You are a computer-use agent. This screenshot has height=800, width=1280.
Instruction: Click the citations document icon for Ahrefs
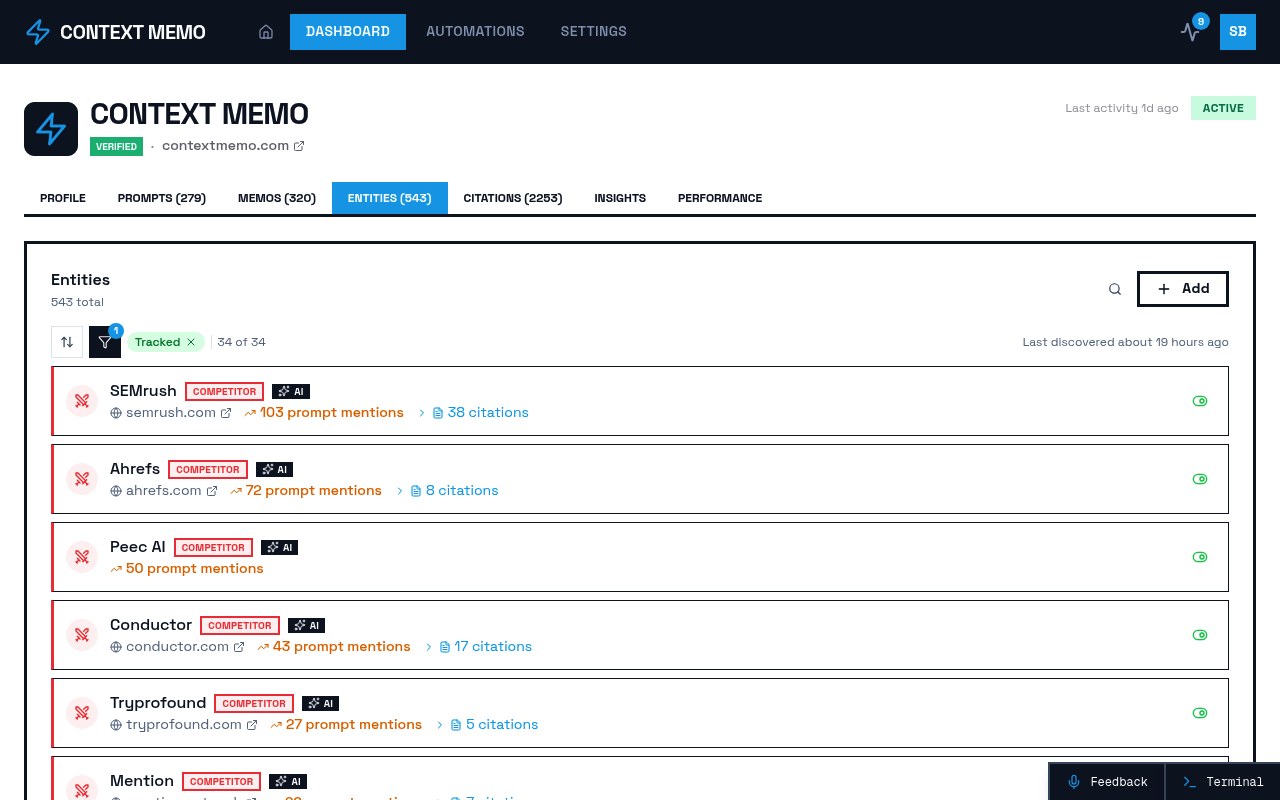click(417, 490)
